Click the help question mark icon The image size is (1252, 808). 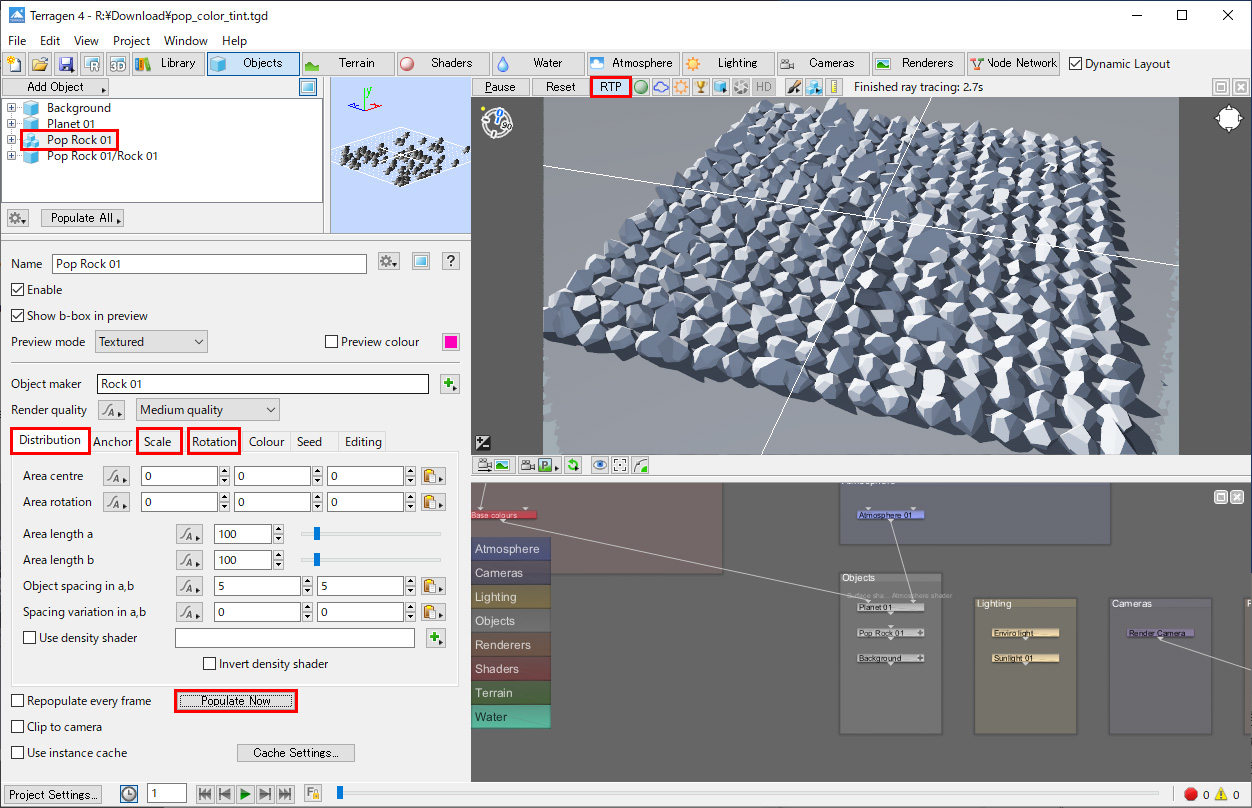tap(451, 262)
